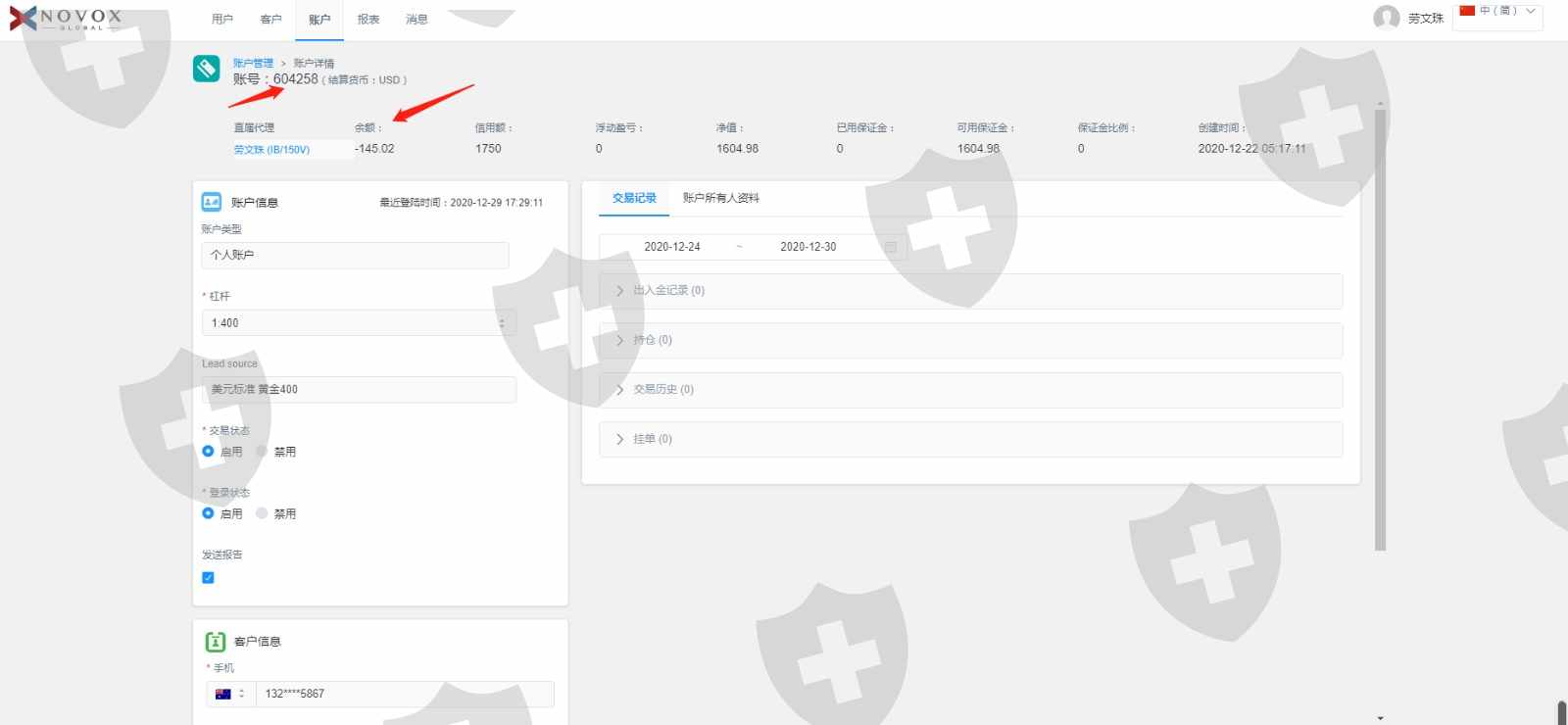Click the NOVOX Global logo

pos(67,19)
